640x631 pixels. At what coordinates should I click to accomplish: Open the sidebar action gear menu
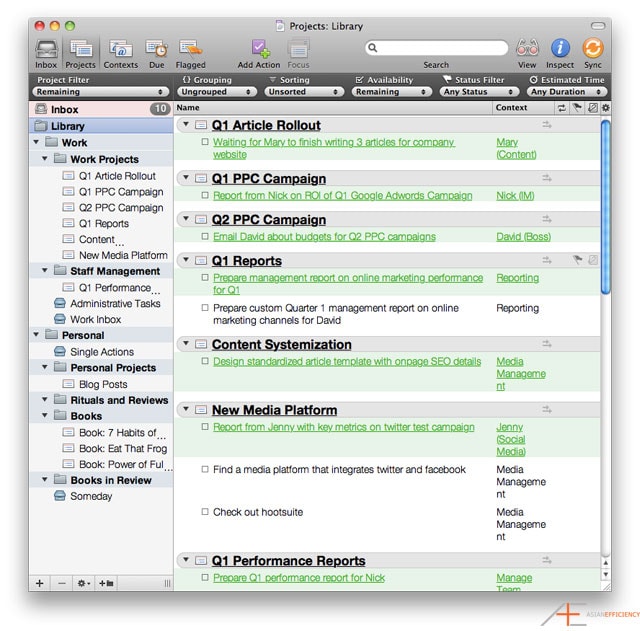[83, 583]
